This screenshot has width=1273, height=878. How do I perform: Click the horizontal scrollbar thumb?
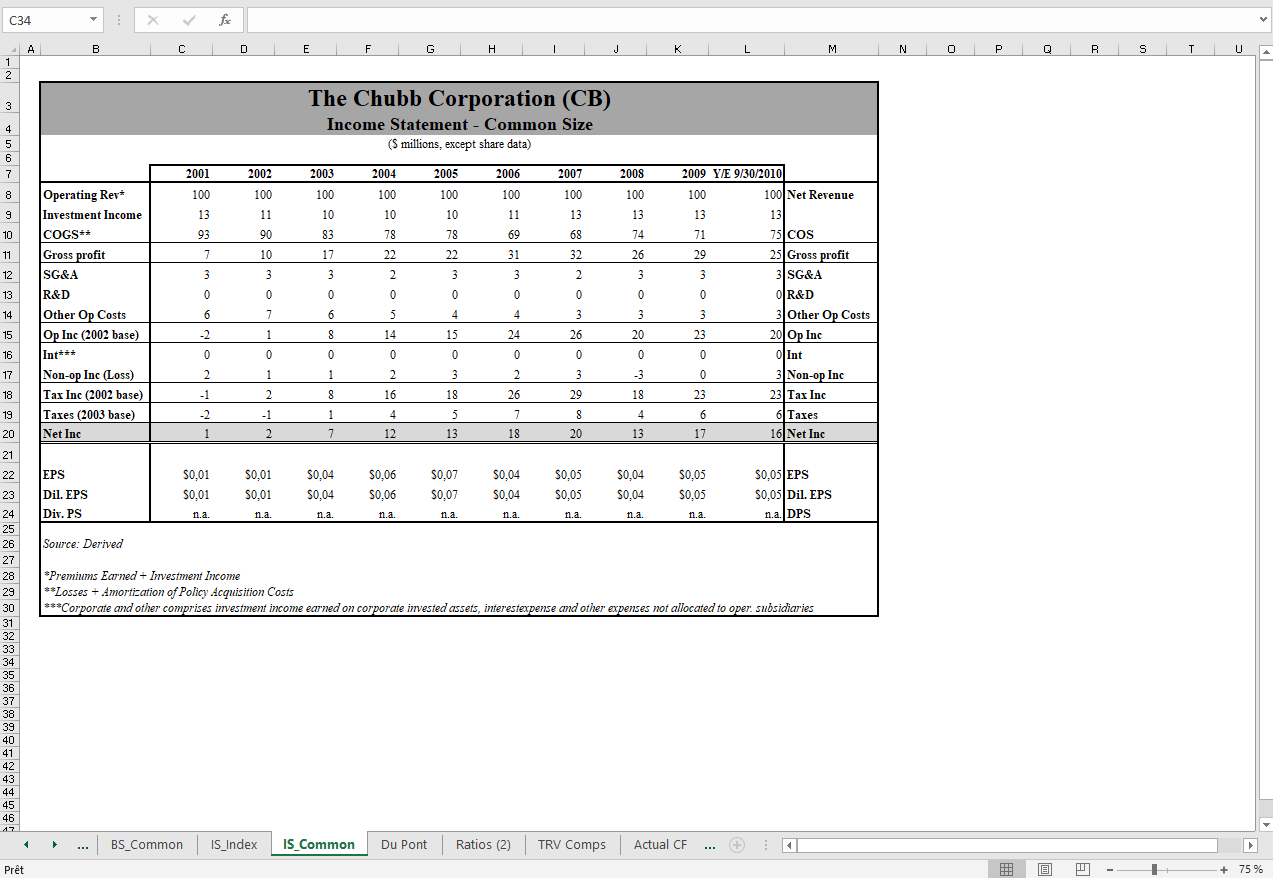point(1007,845)
